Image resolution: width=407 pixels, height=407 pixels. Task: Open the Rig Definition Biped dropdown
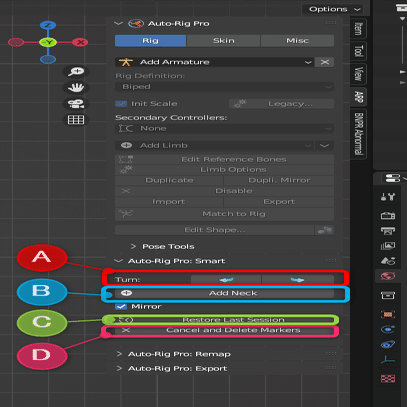click(224, 87)
